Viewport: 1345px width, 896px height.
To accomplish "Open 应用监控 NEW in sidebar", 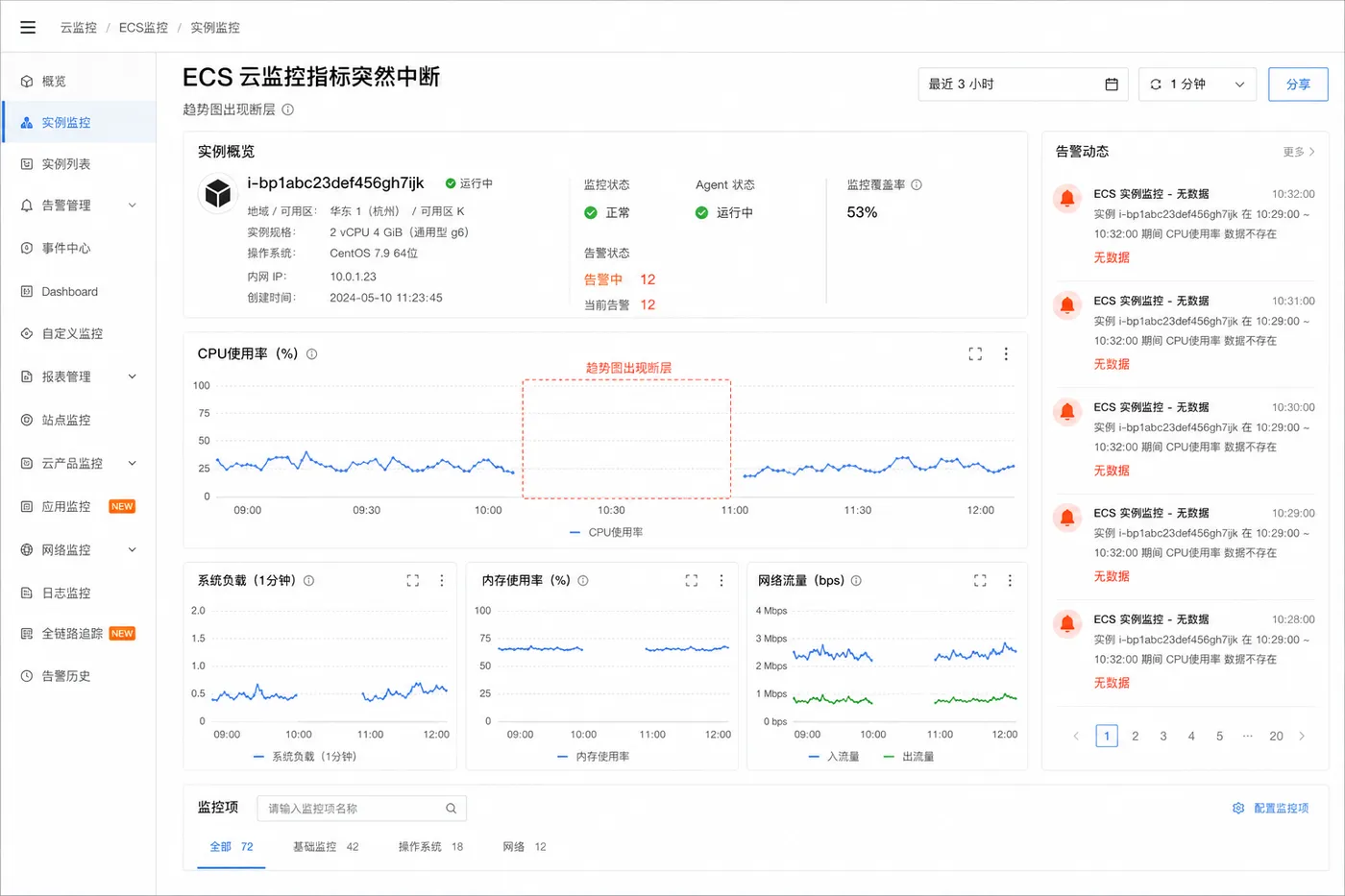I will pos(79,506).
